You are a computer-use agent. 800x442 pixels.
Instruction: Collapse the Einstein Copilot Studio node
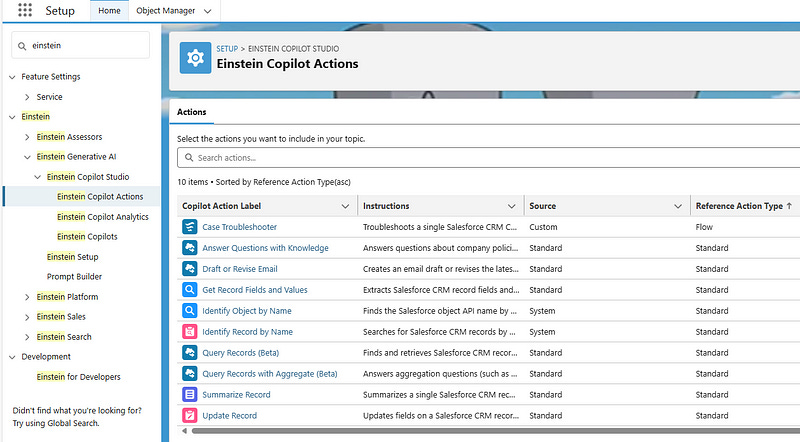coord(37,177)
